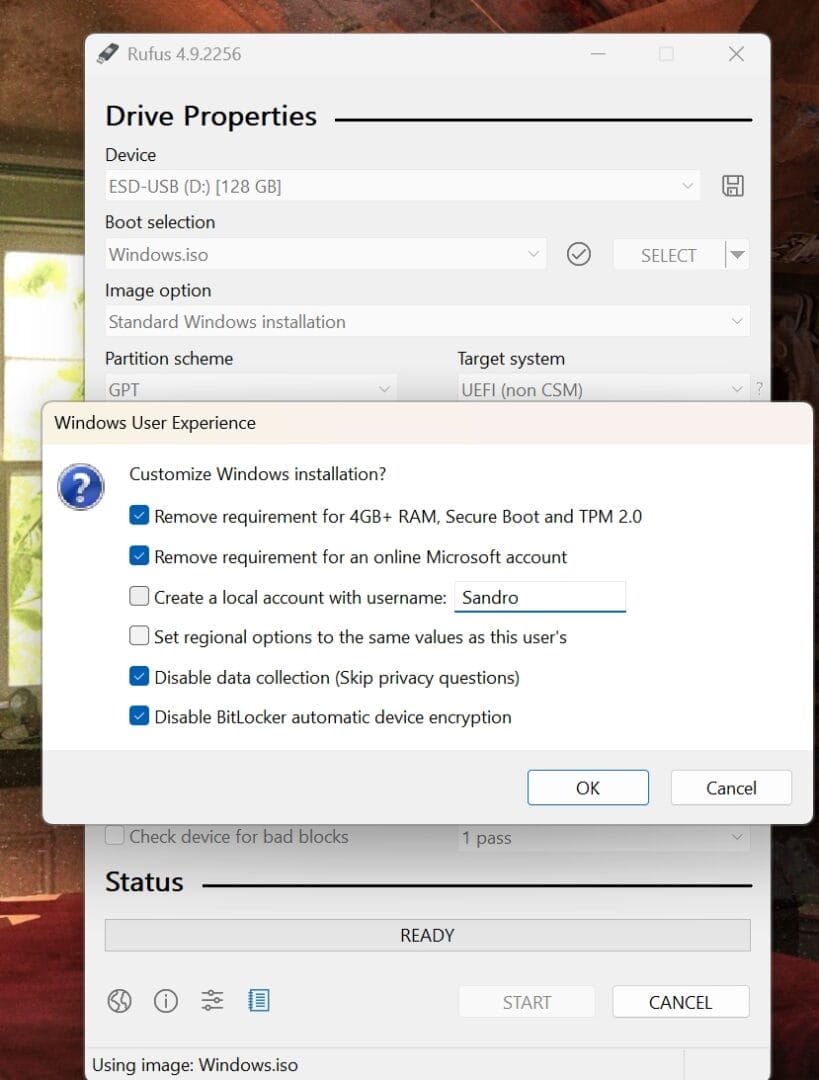Compute image checksums with the checkmark icon
The width and height of the screenshot is (819, 1080).
coord(578,254)
